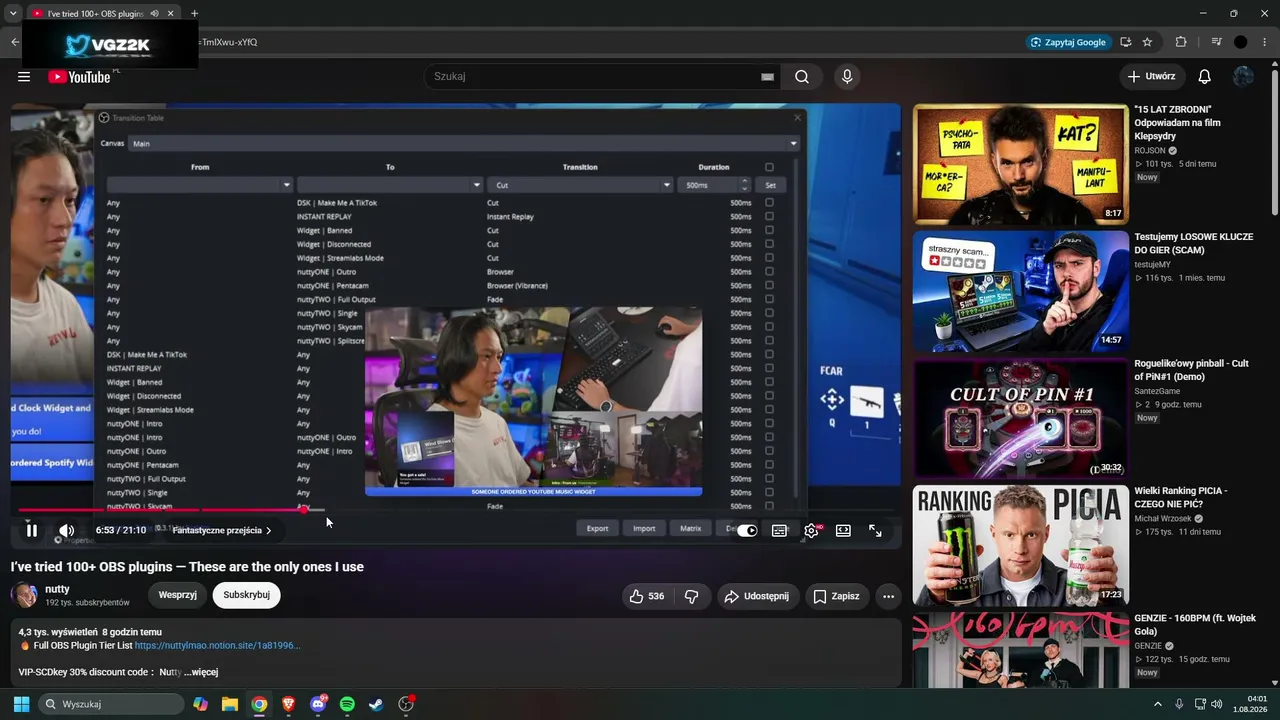Open the 'SantezGame' channel name

(x=1157, y=392)
